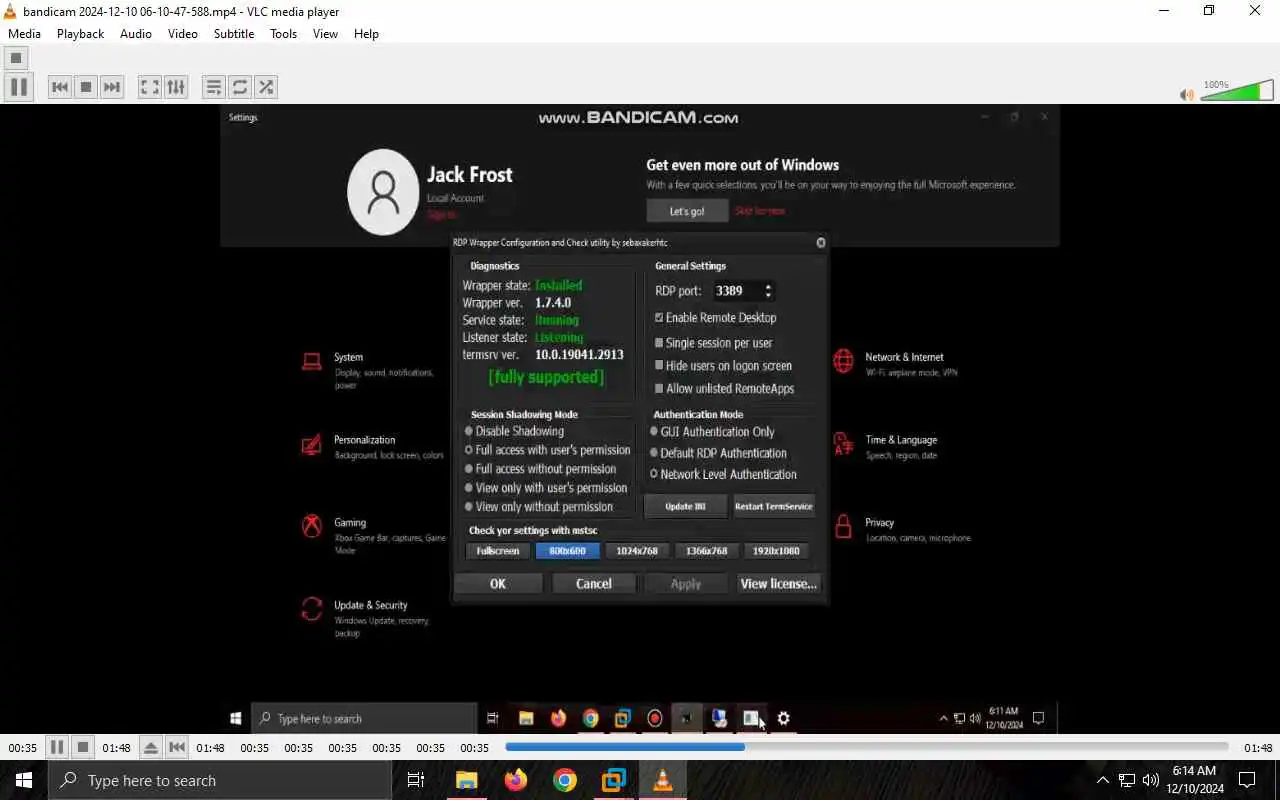Open the View menu
Screen dimensions: 1280x800
(325, 33)
